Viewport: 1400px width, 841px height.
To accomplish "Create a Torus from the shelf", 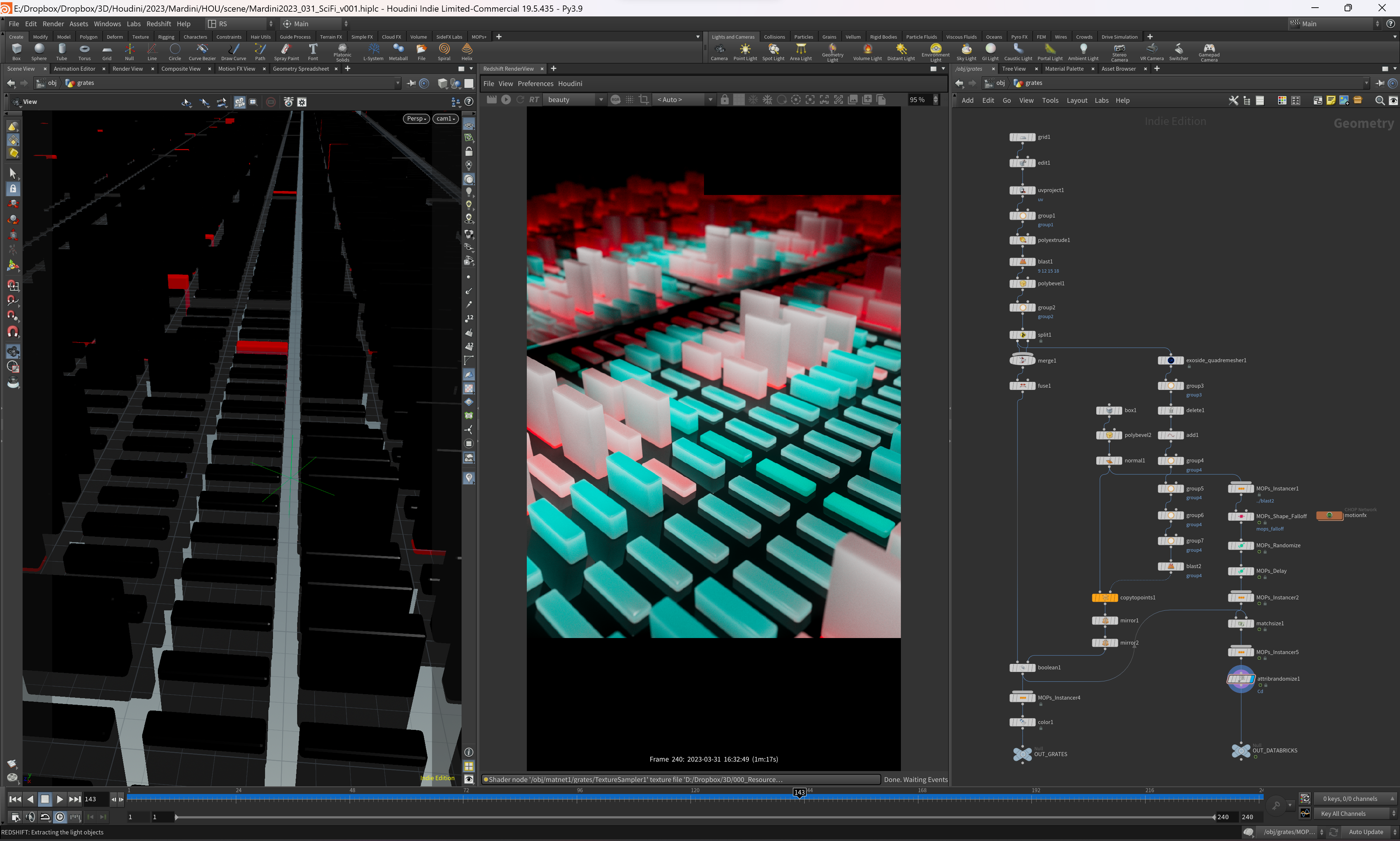I will coord(85,52).
